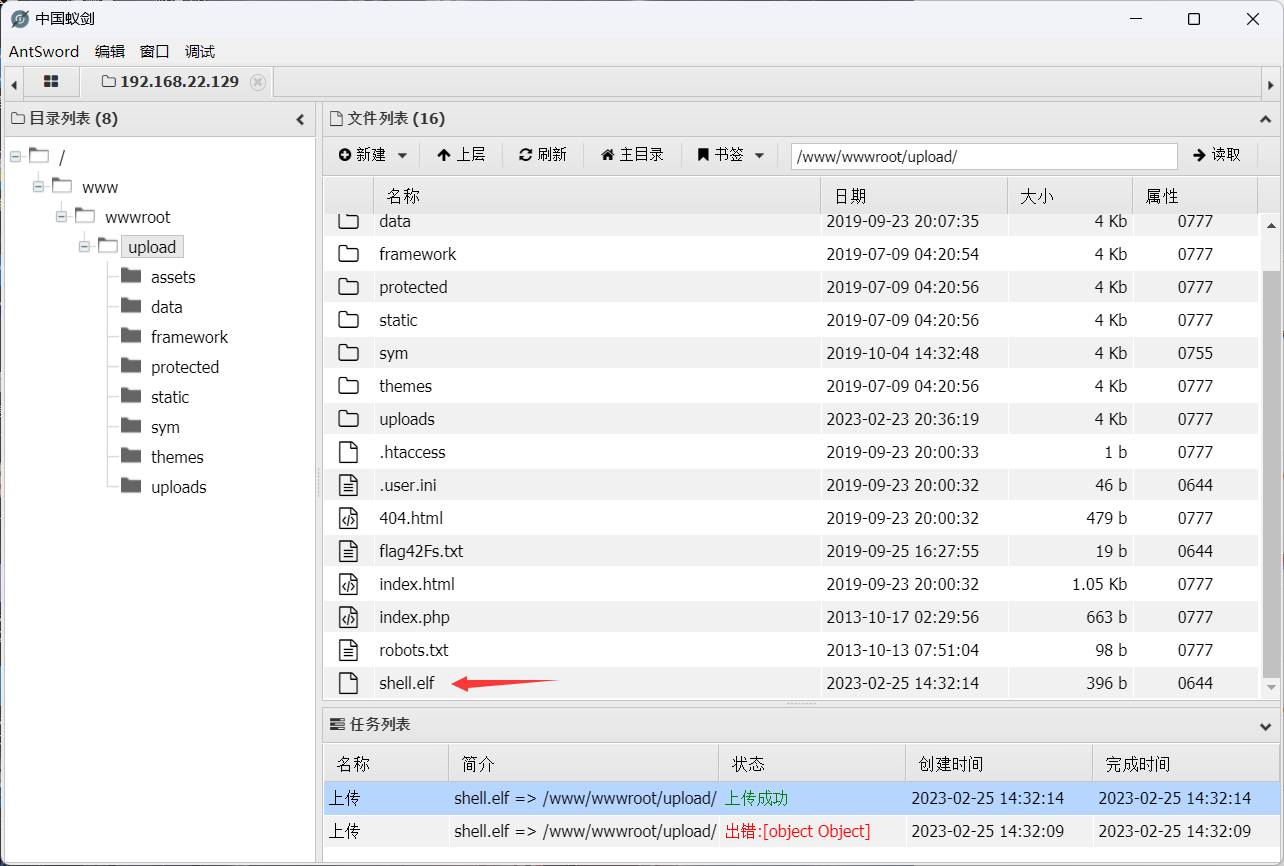Screen dimensions: 1284x866
Task: Click inside the /www/wwwroot/upload/ path field
Action: (x=983, y=156)
